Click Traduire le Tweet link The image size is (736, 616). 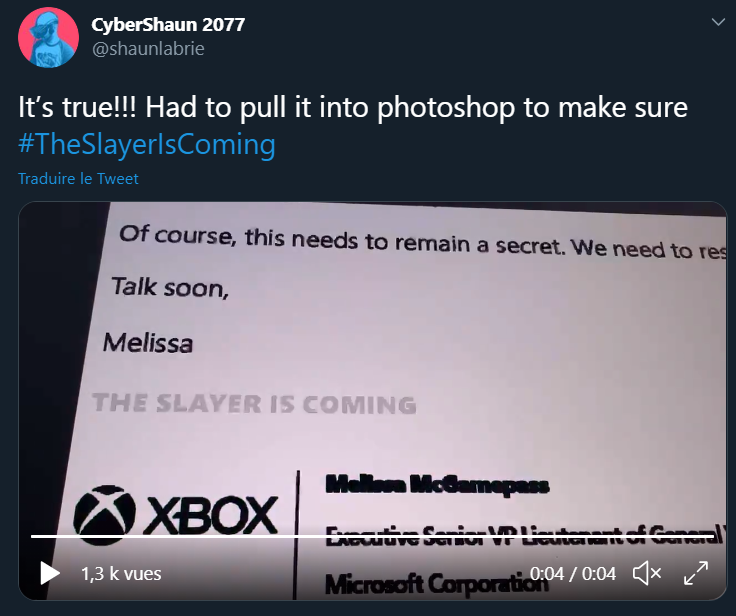78,178
